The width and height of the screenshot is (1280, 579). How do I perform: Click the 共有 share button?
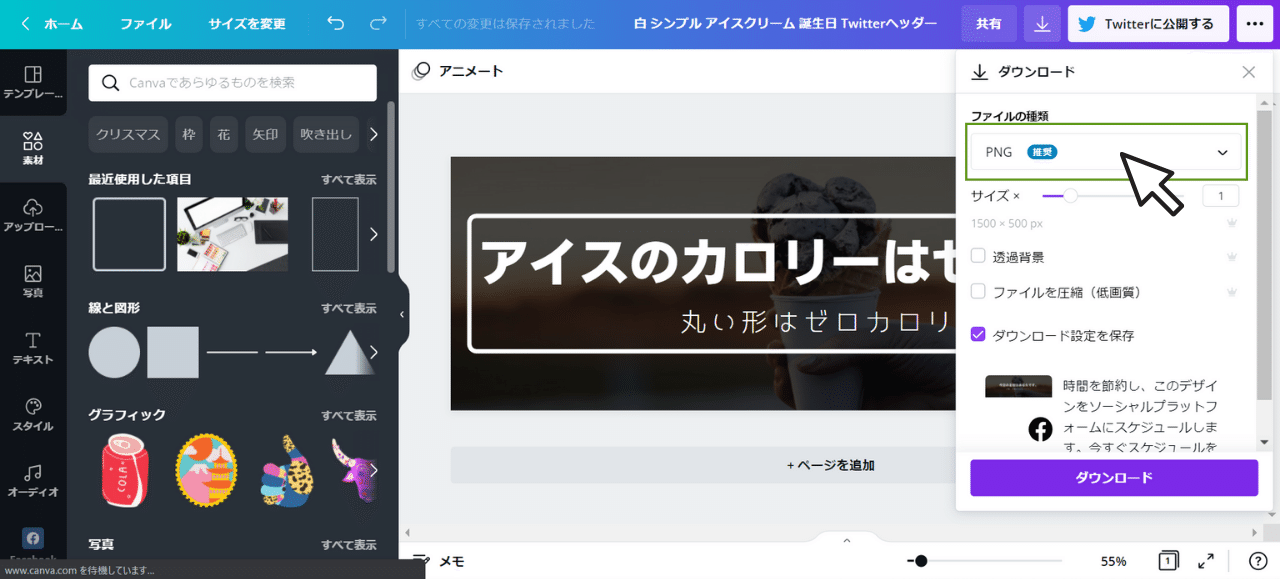coord(989,24)
